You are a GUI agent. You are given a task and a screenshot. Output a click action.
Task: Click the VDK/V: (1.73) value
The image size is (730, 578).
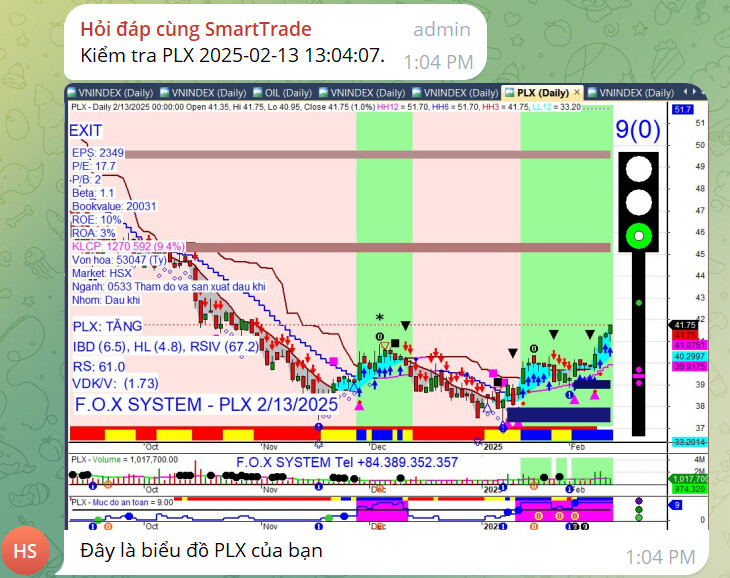pos(115,383)
